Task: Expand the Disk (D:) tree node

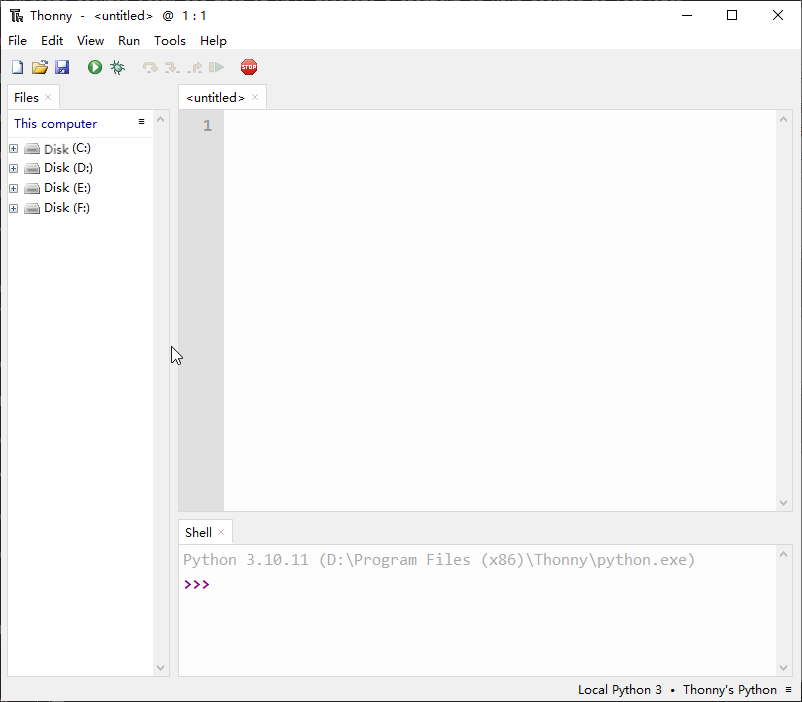Action: click(x=14, y=168)
